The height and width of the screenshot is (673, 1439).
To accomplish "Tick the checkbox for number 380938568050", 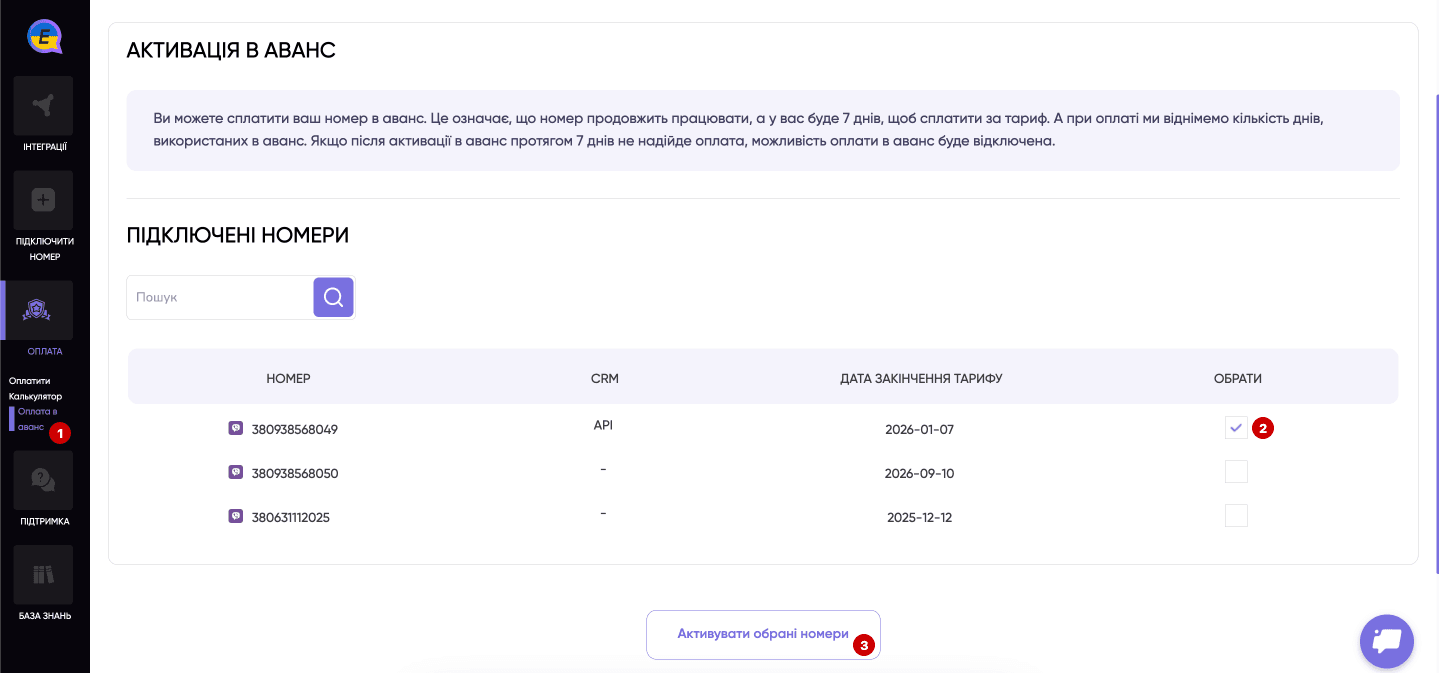I will click(x=1236, y=472).
